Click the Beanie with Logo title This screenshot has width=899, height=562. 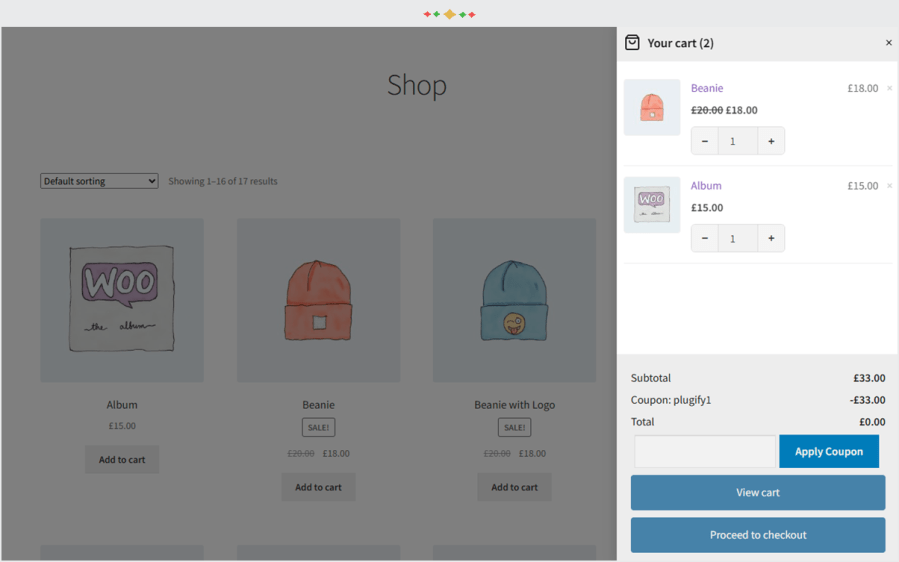point(514,405)
